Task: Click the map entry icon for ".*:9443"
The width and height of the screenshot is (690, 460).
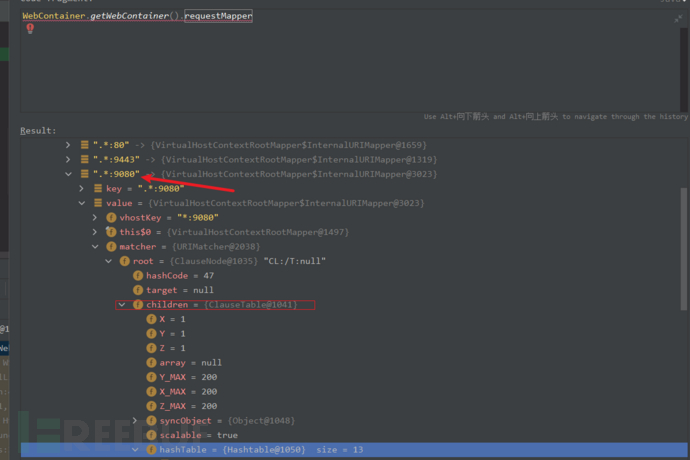Action: point(84,159)
